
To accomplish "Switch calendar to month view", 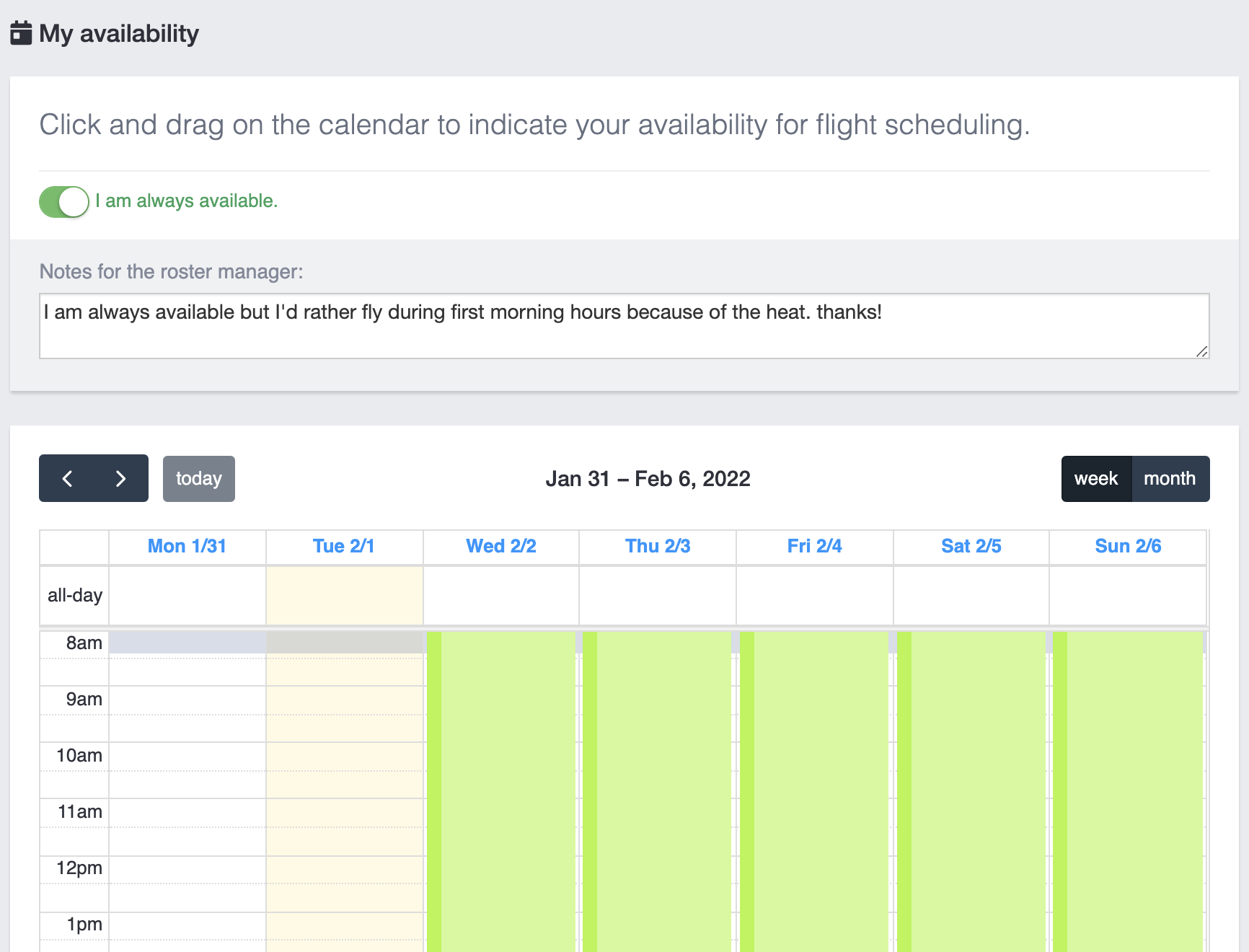I will [1169, 479].
